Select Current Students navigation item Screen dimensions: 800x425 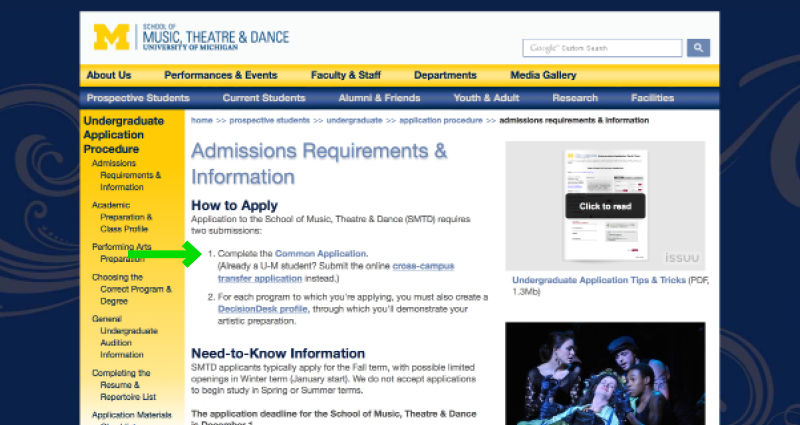[x=264, y=98]
